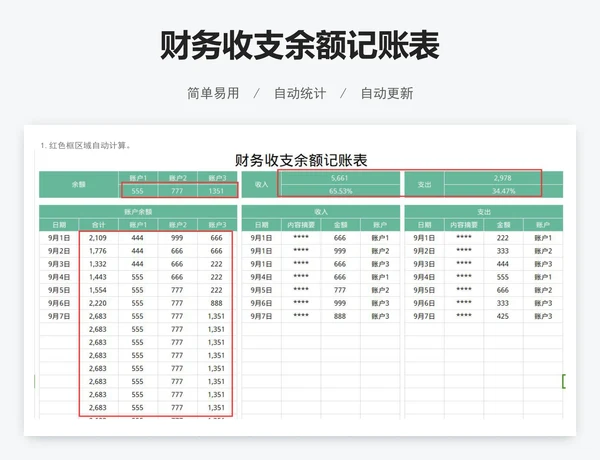Viewport: 600px width, 460px height.
Task: Select date cell 9月3日 in the 账户余额 table
Action: tap(59, 264)
